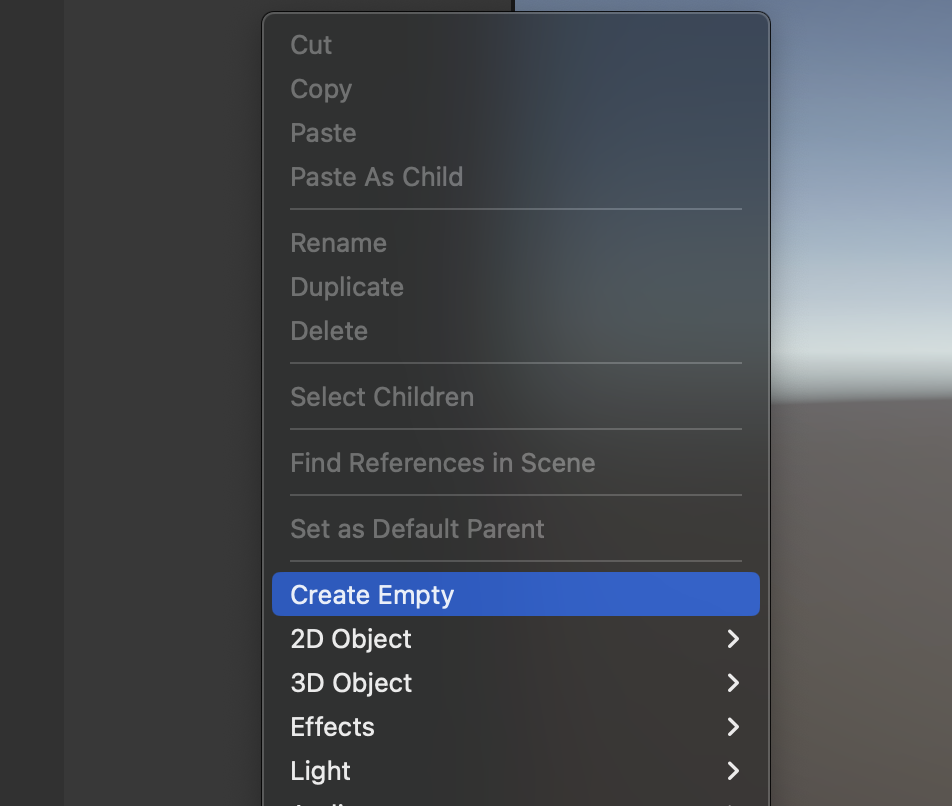Expand the 2D Object submenu arrow

tap(733, 639)
